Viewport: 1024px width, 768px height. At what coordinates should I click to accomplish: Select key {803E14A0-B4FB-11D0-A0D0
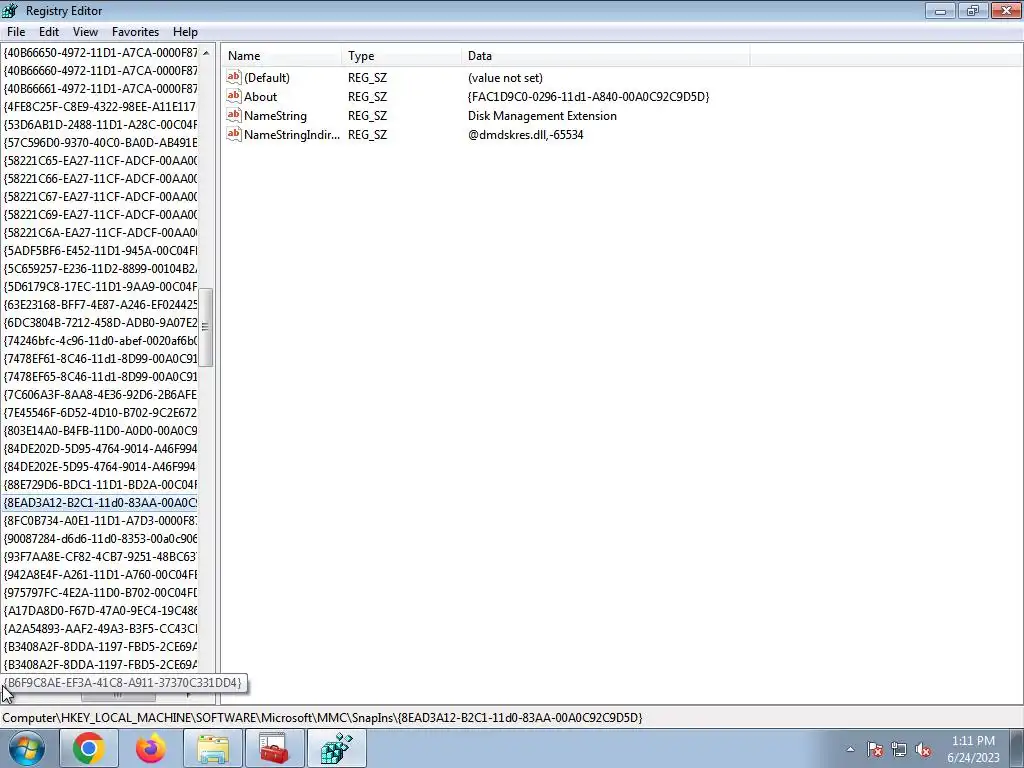pos(100,430)
